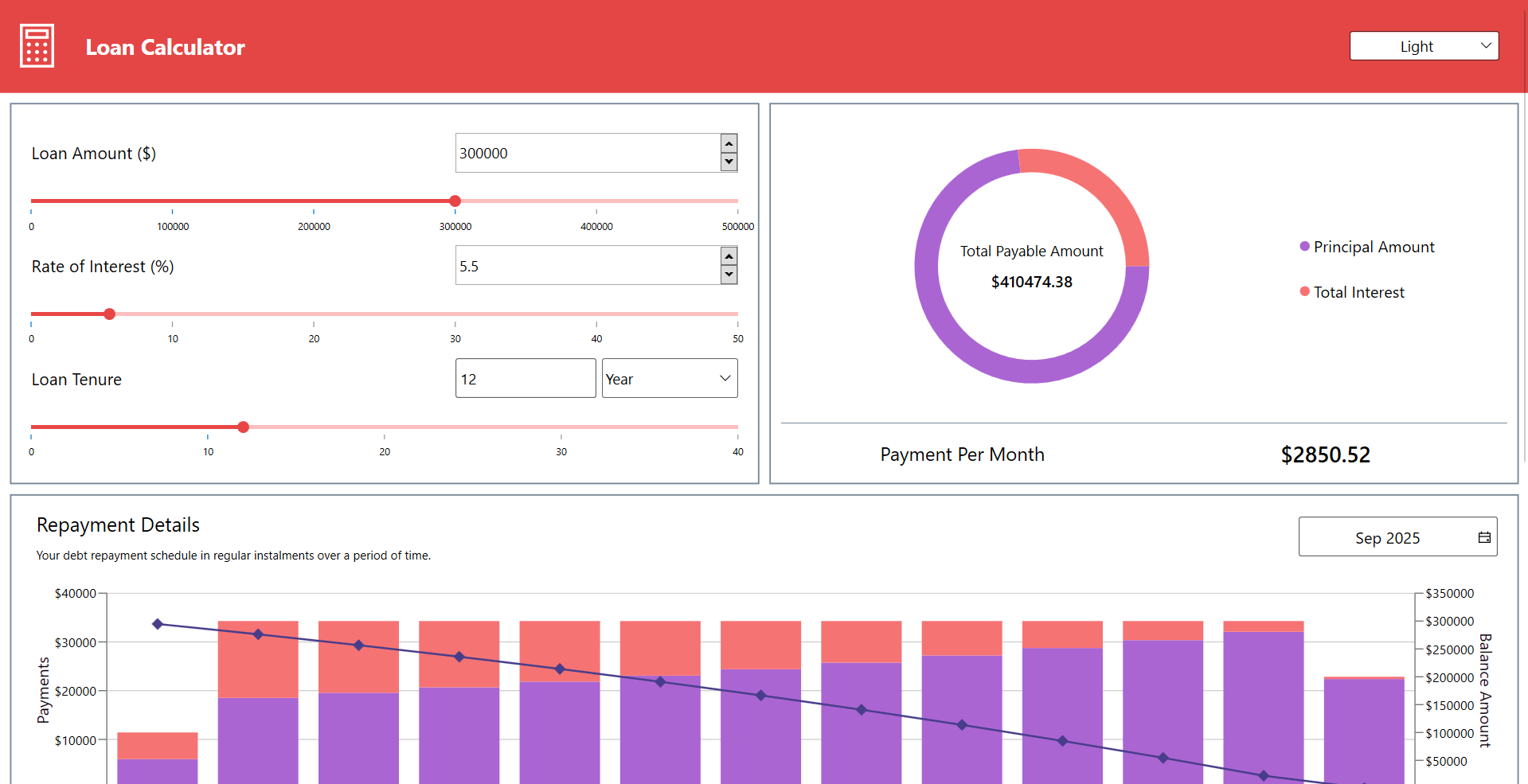Increase interest rate using the up arrow
This screenshot has height=784, width=1528.
click(728, 256)
